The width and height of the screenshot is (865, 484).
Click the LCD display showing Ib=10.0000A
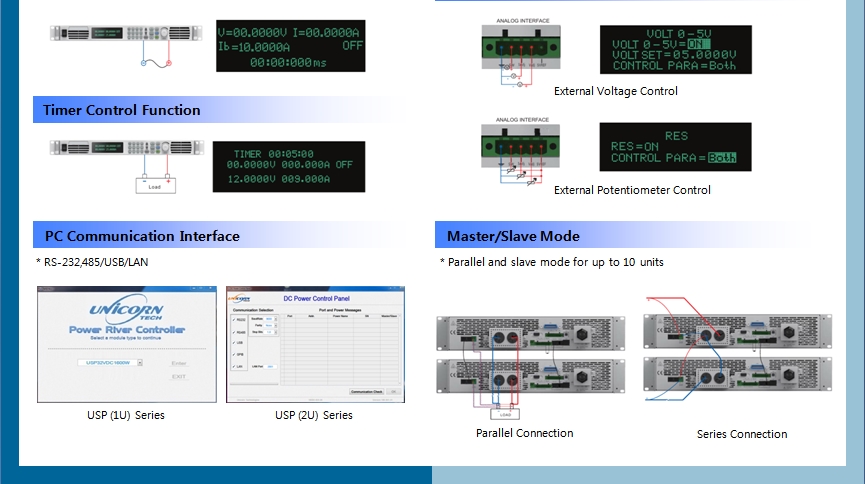(291, 46)
